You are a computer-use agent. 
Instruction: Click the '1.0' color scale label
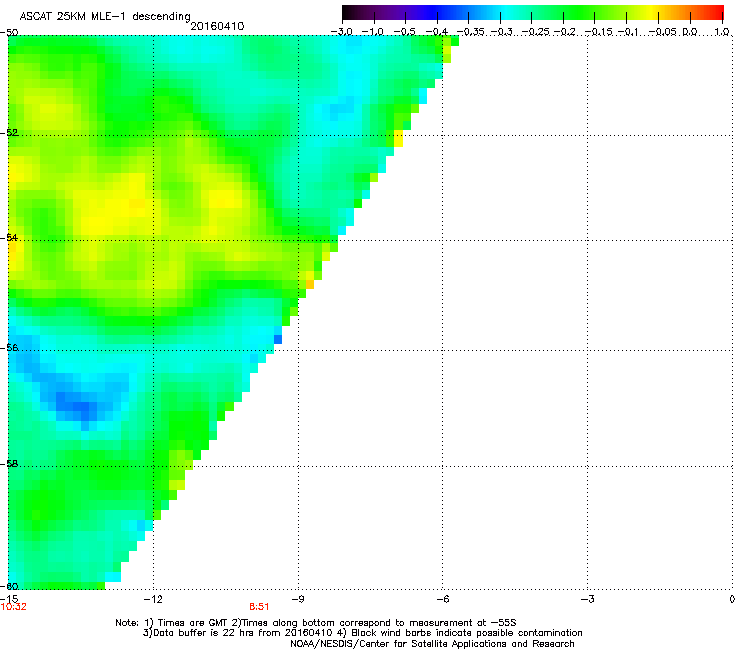pos(722,32)
